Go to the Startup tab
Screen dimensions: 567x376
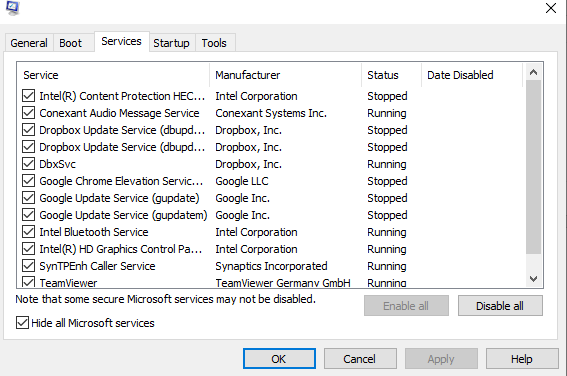tap(171, 43)
